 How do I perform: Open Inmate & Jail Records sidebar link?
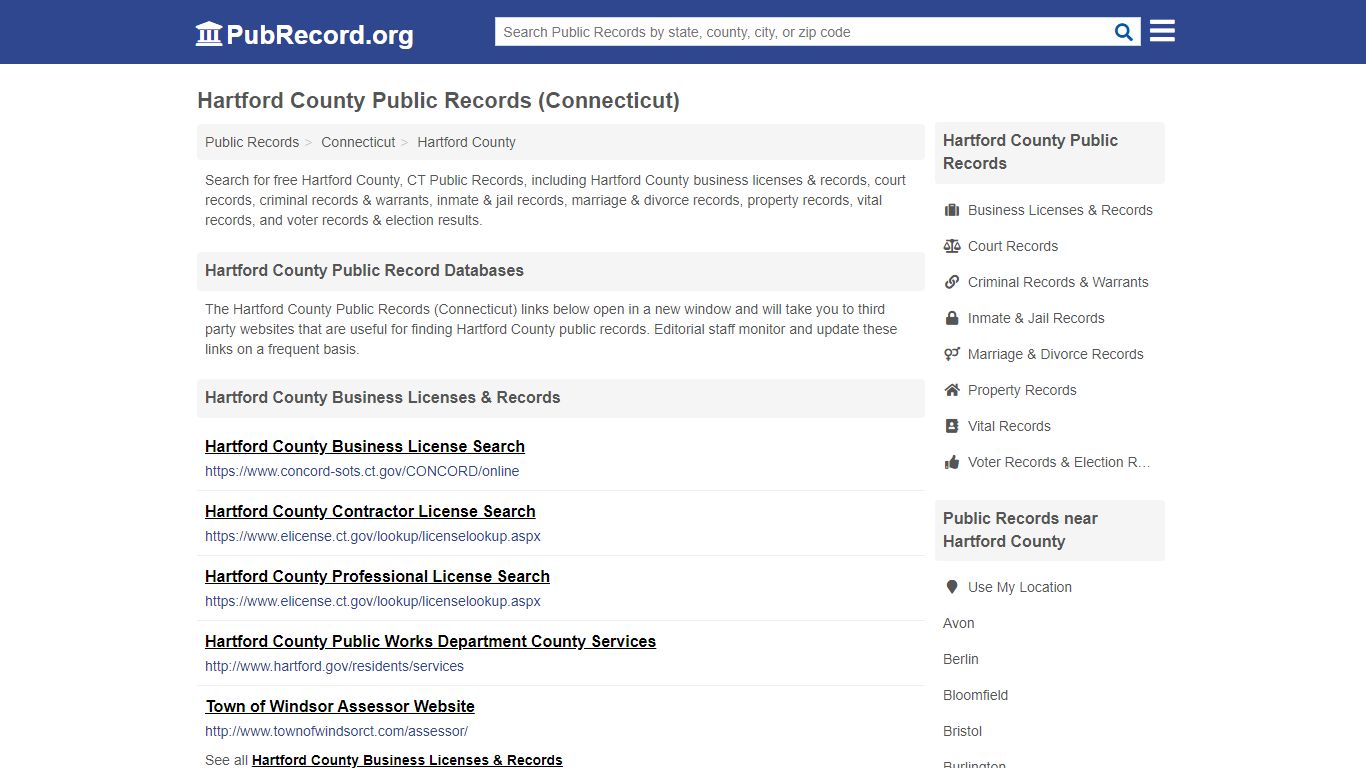pyautogui.click(x=1036, y=318)
